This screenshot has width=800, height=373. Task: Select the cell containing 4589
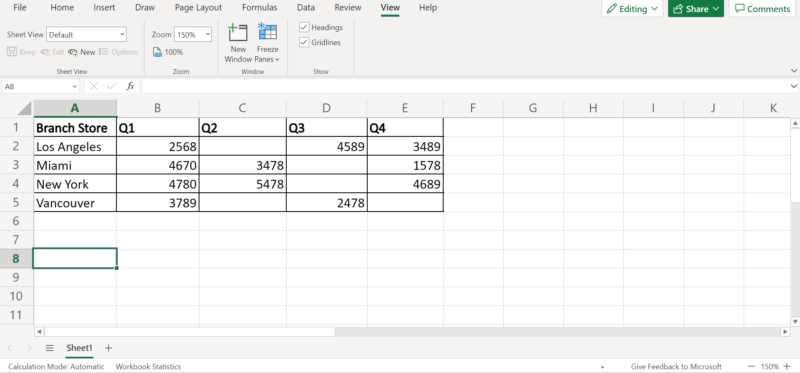tap(327, 146)
